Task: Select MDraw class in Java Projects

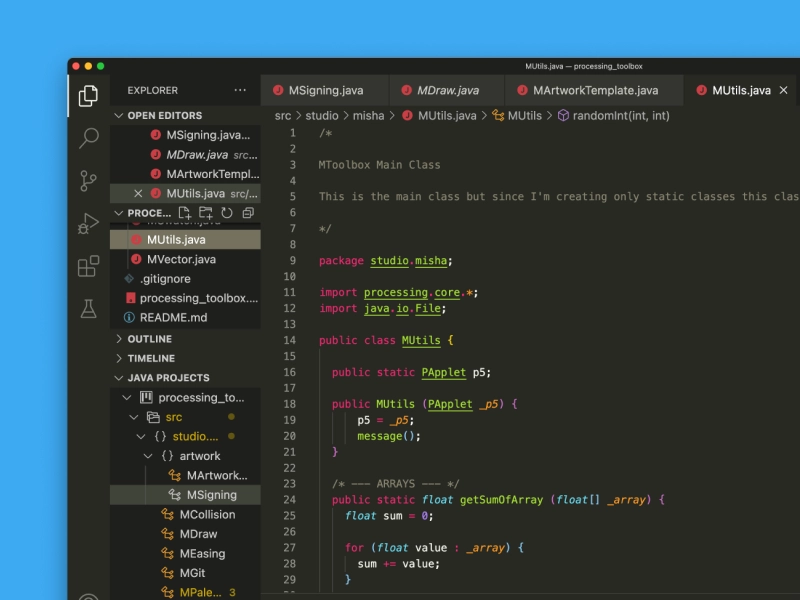Action: 185,534
